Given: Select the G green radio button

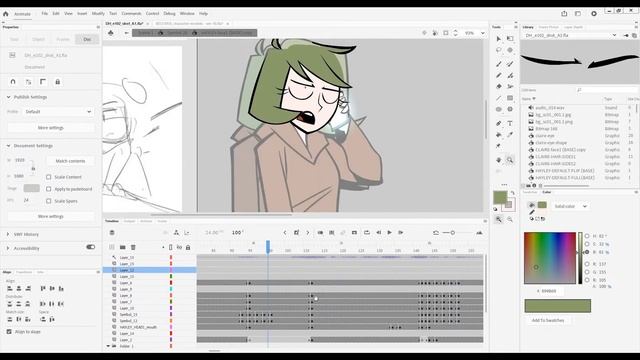Looking at the screenshot, I should (587, 272).
